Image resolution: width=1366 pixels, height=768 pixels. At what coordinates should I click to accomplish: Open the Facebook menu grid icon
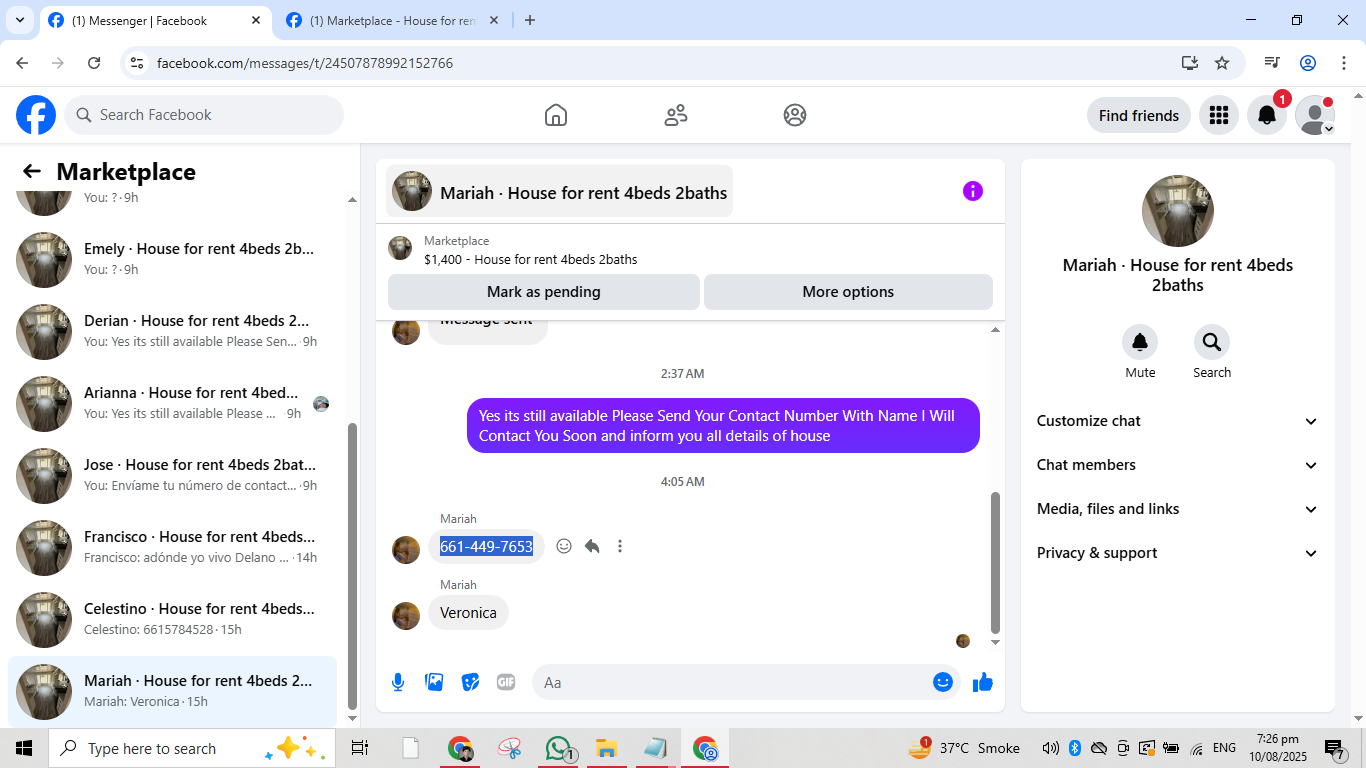tap(1218, 115)
